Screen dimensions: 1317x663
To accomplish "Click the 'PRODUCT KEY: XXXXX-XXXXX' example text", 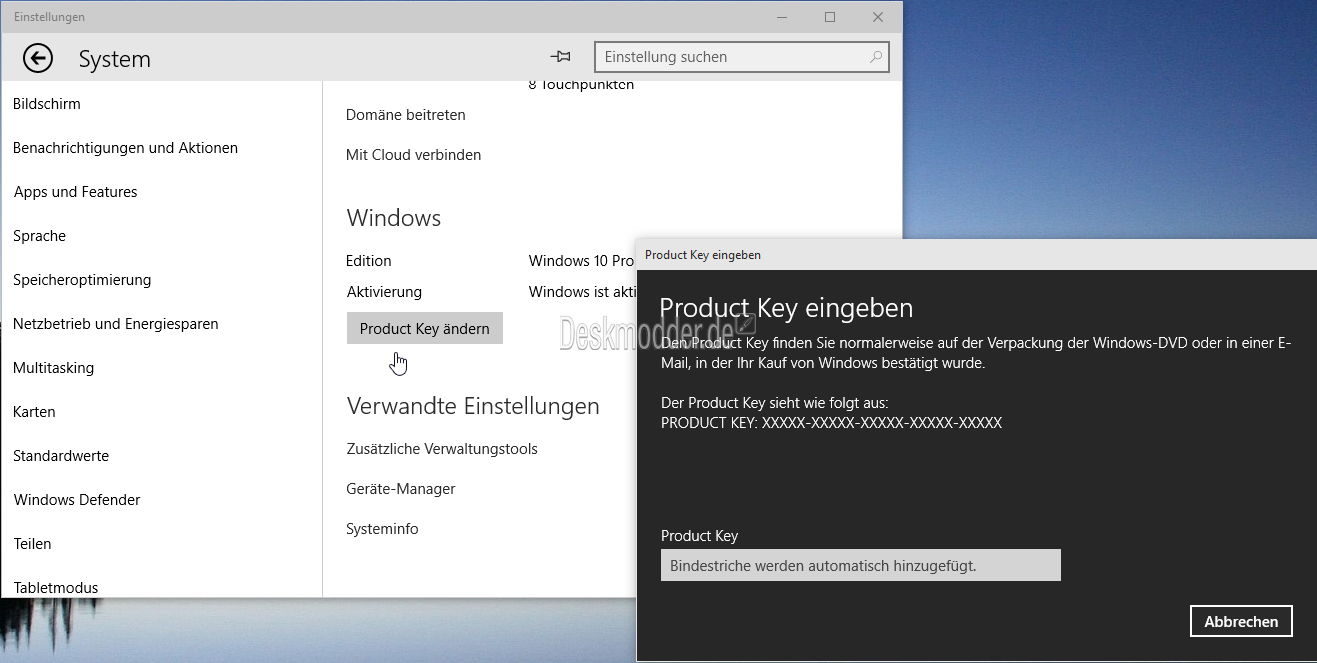I will click(831, 423).
